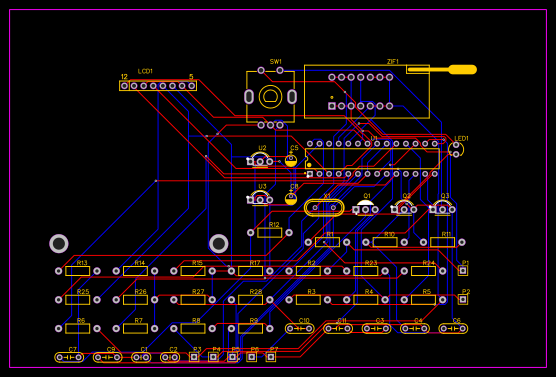
Task: Select voltage regulator U2
Action: click(260, 159)
